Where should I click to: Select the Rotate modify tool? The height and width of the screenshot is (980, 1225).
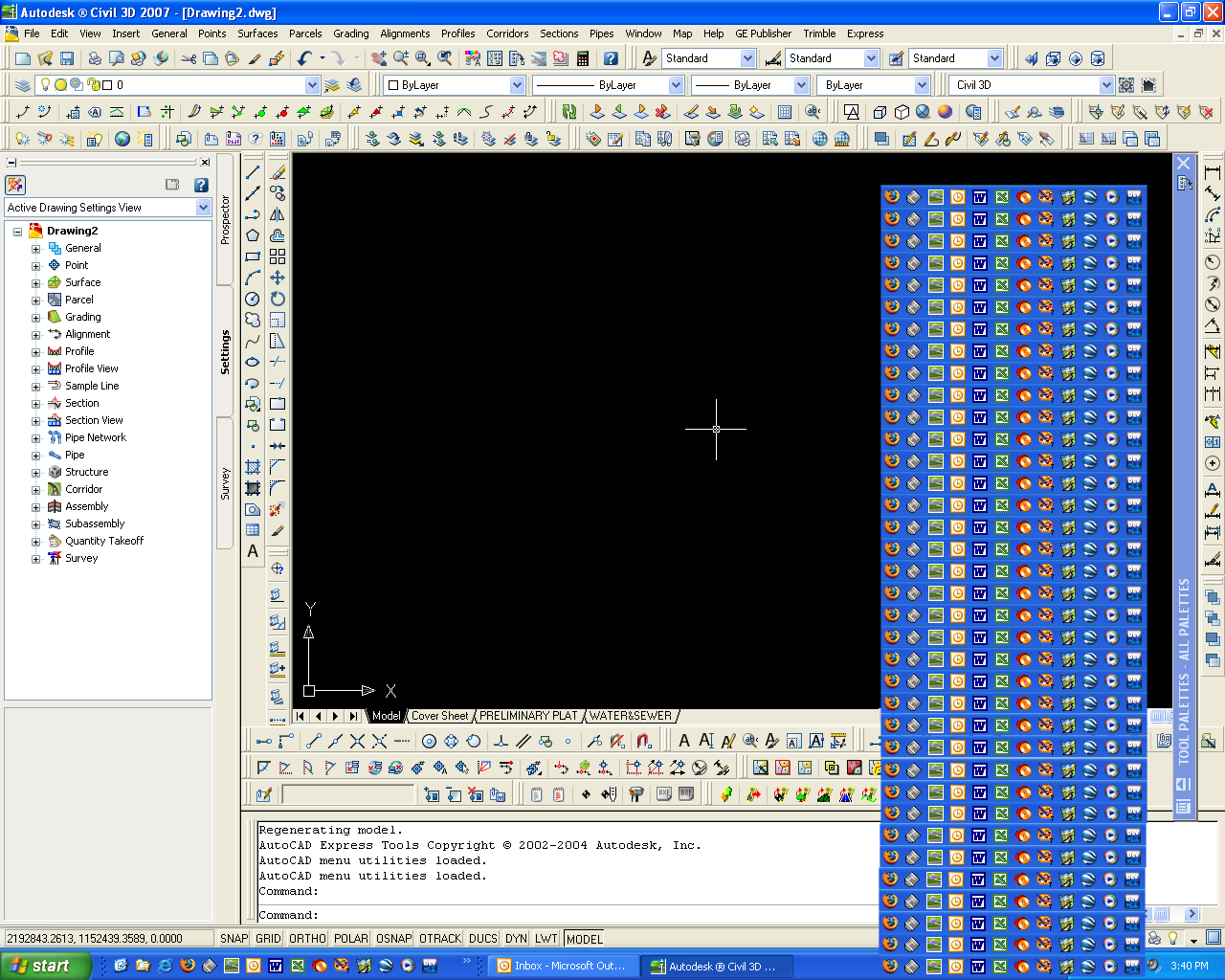point(278,299)
